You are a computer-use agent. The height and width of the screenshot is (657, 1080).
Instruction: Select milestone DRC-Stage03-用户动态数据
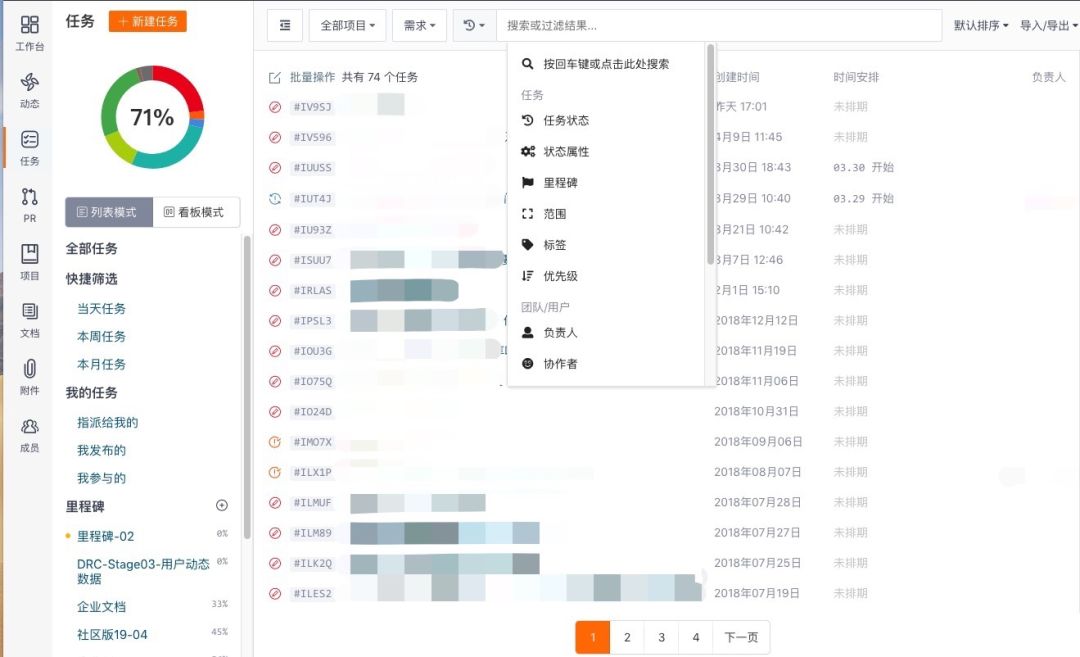(143, 571)
